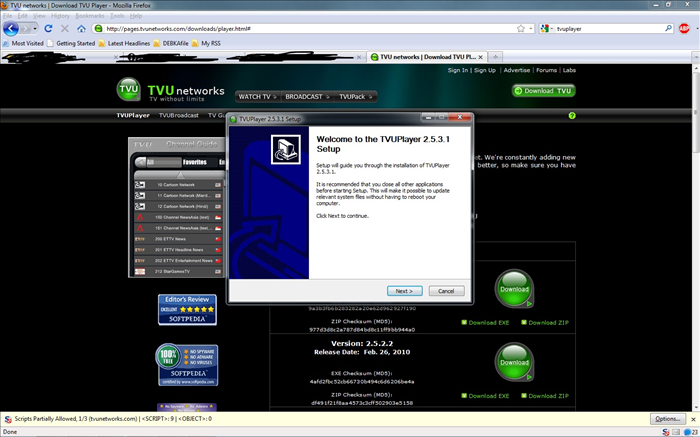
Task: Open Getting Started bookmark
Action: point(71,43)
